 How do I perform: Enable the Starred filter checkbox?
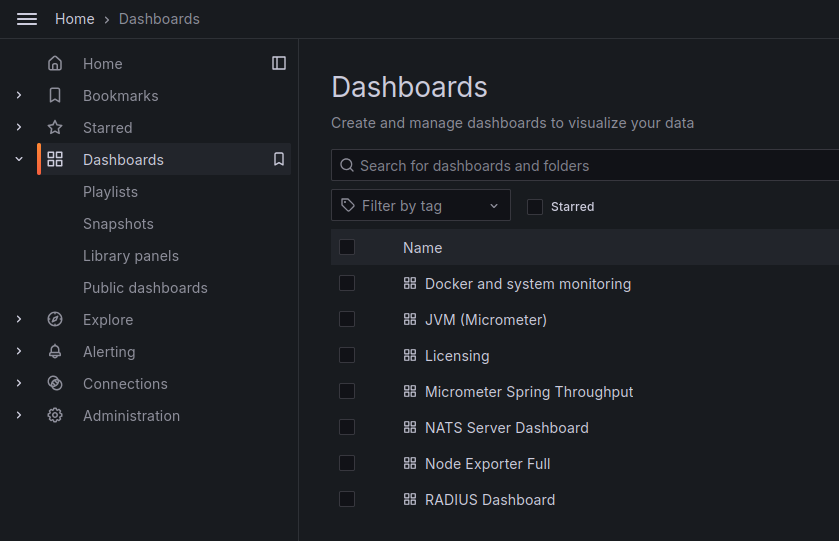pos(535,206)
